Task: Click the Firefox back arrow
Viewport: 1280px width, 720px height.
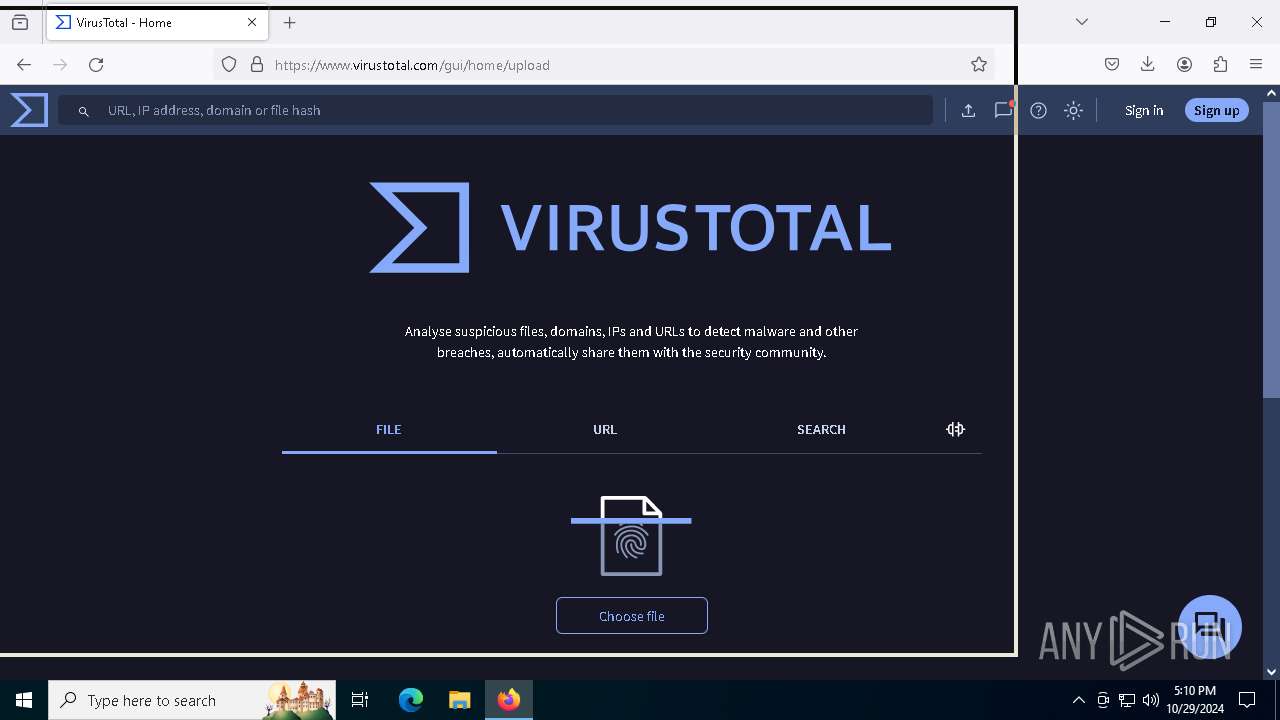Action: [x=24, y=65]
